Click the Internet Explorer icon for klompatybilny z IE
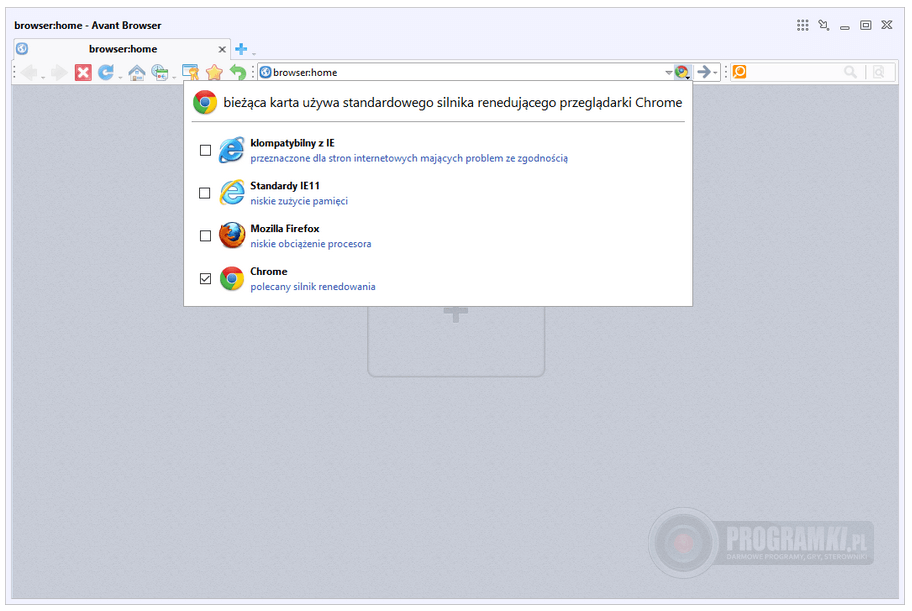This screenshot has height=611, width=912. (231, 150)
